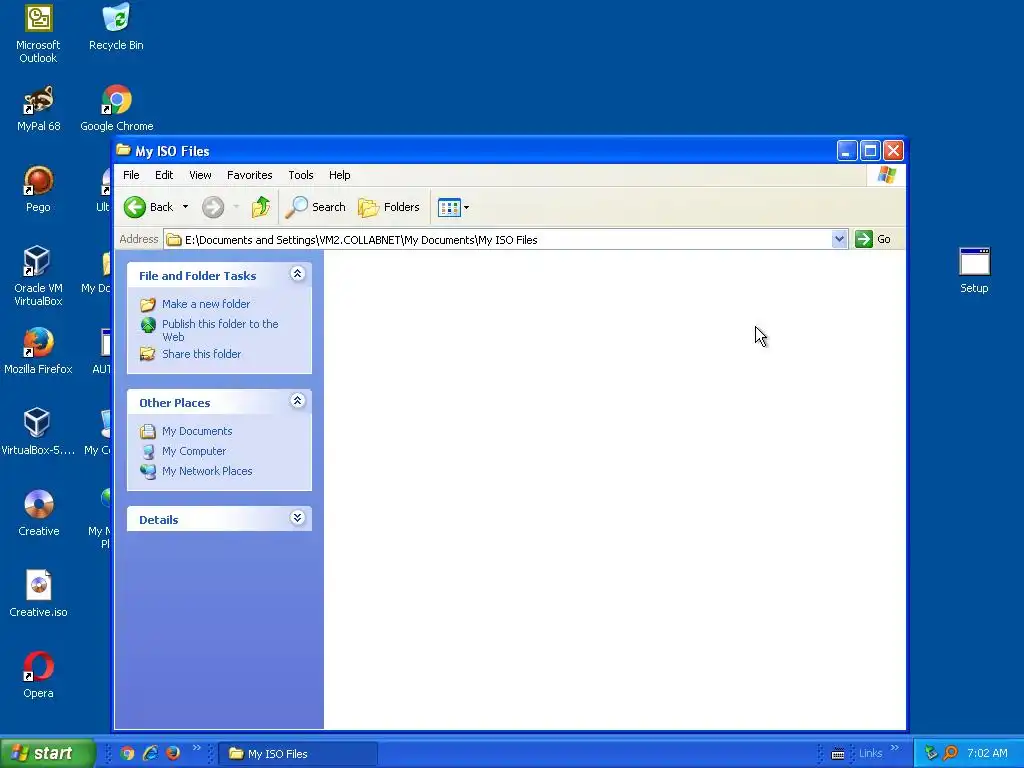
Task: Open the Edit menu
Action: click(x=164, y=175)
